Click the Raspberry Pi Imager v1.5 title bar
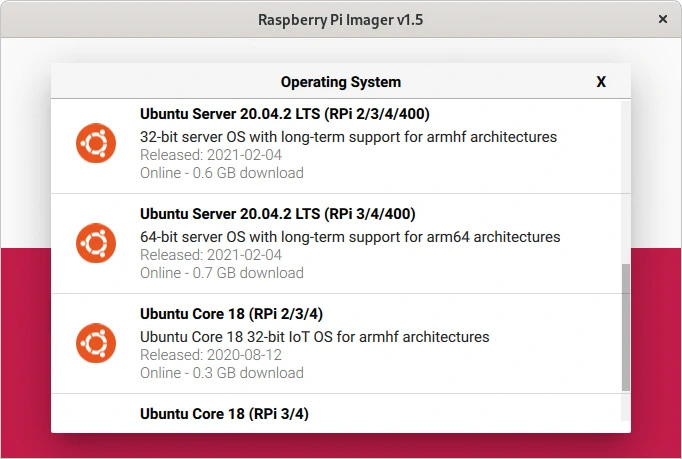Viewport: 682px width, 459px height. [340, 19]
